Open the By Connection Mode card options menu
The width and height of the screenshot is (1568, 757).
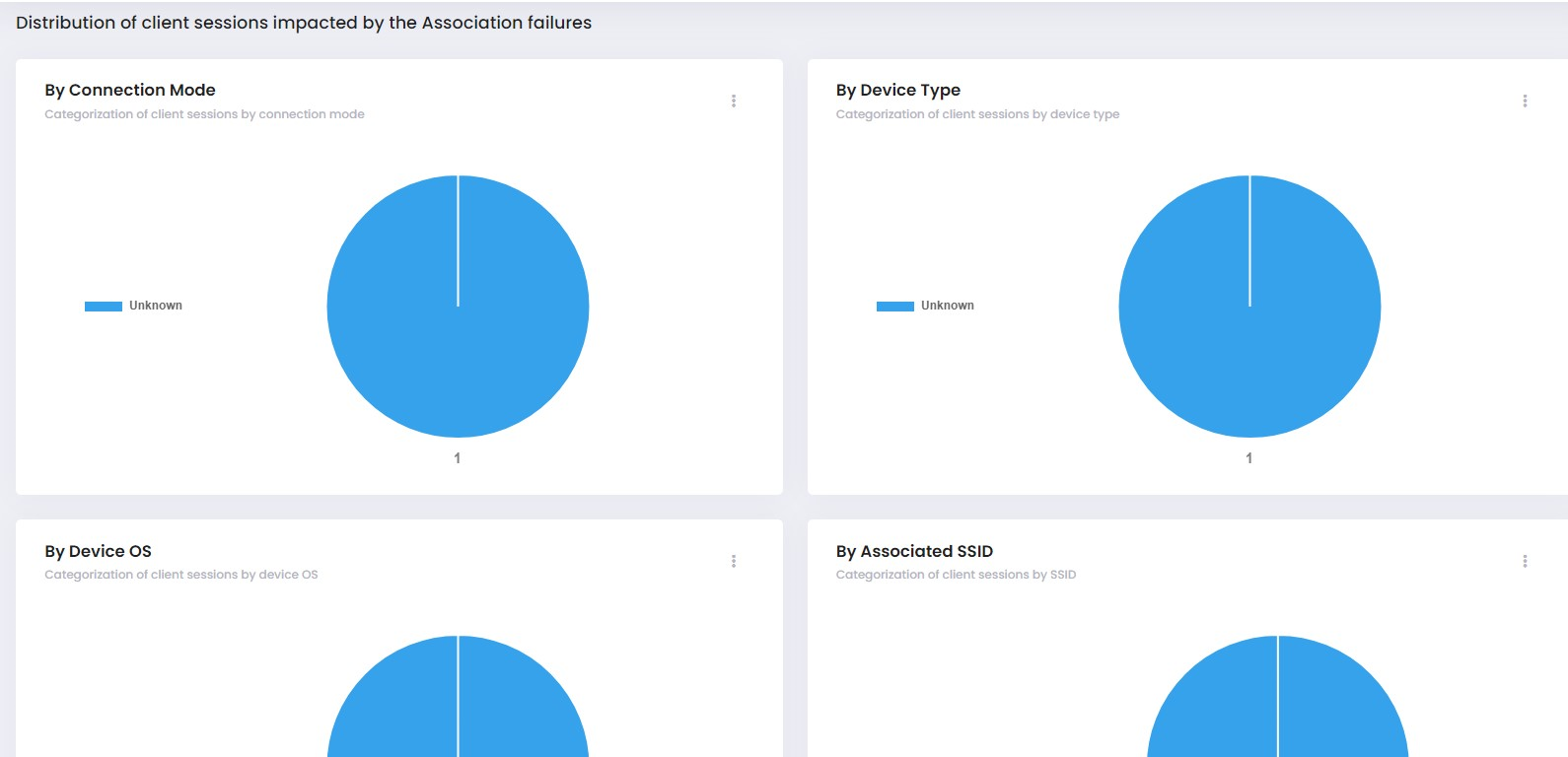click(734, 101)
